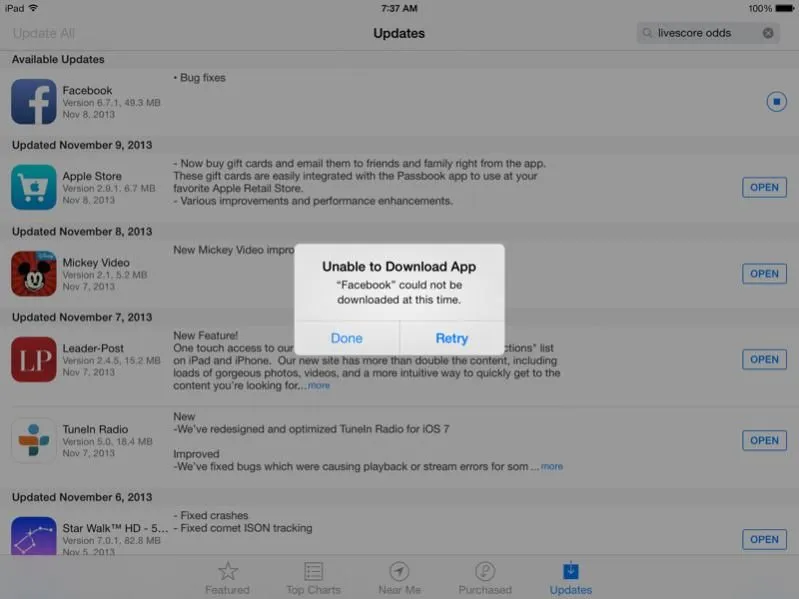Open the Apple Store app
The image size is (799, 599).
764,188
